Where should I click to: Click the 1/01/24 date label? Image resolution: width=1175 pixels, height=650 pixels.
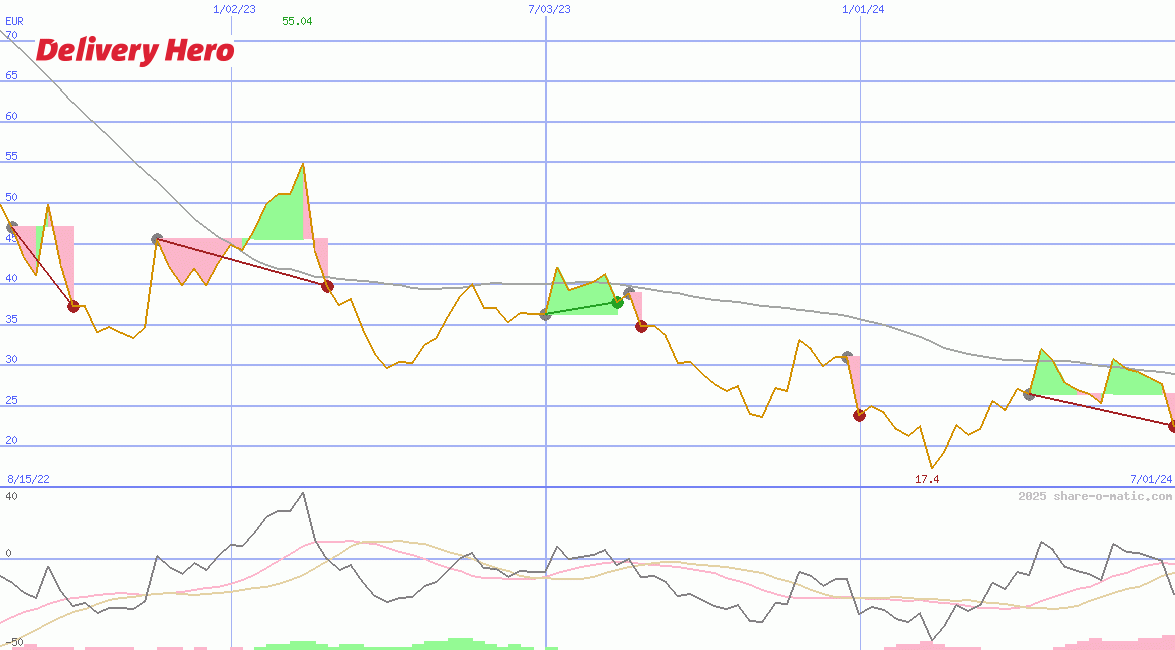pyautogui.click(x=863, y=9)
